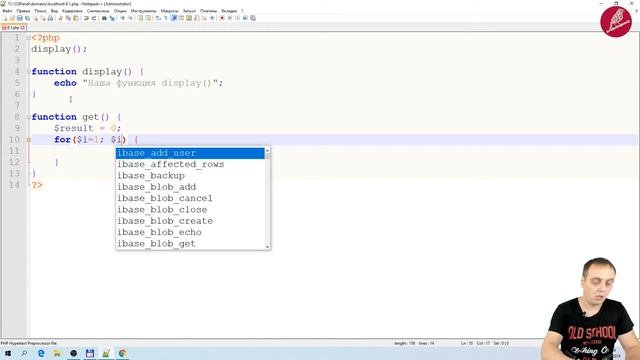Toggle the highlighted indent guide icon

(174, 18)
